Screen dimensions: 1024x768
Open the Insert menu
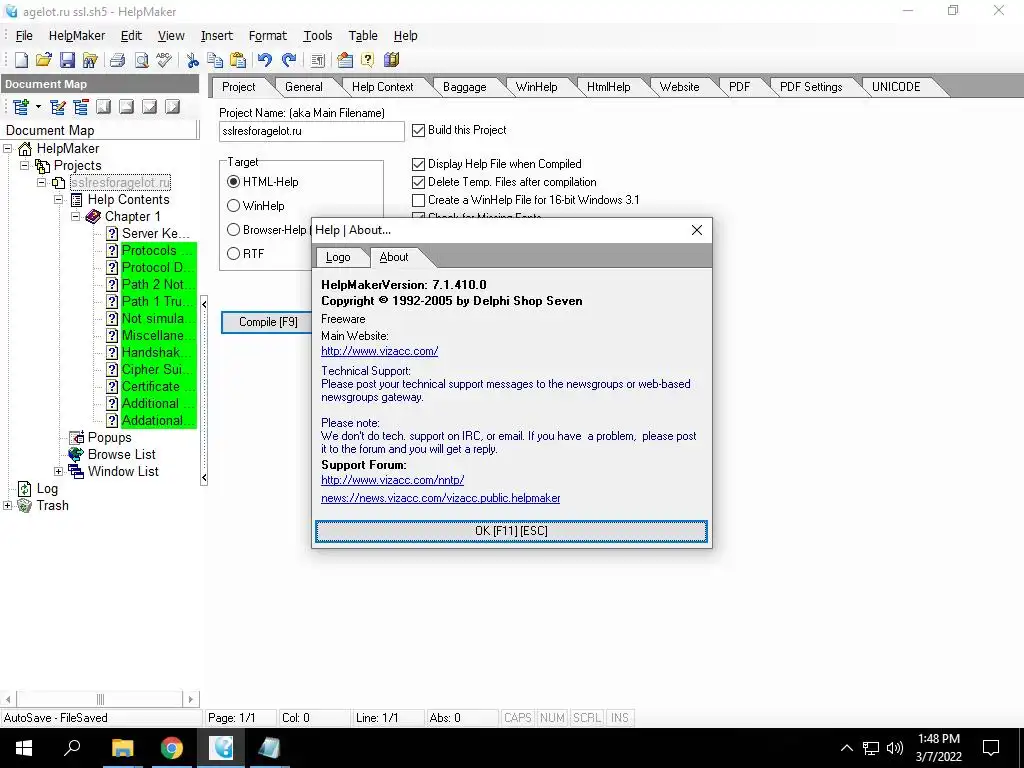pos(216,36)
